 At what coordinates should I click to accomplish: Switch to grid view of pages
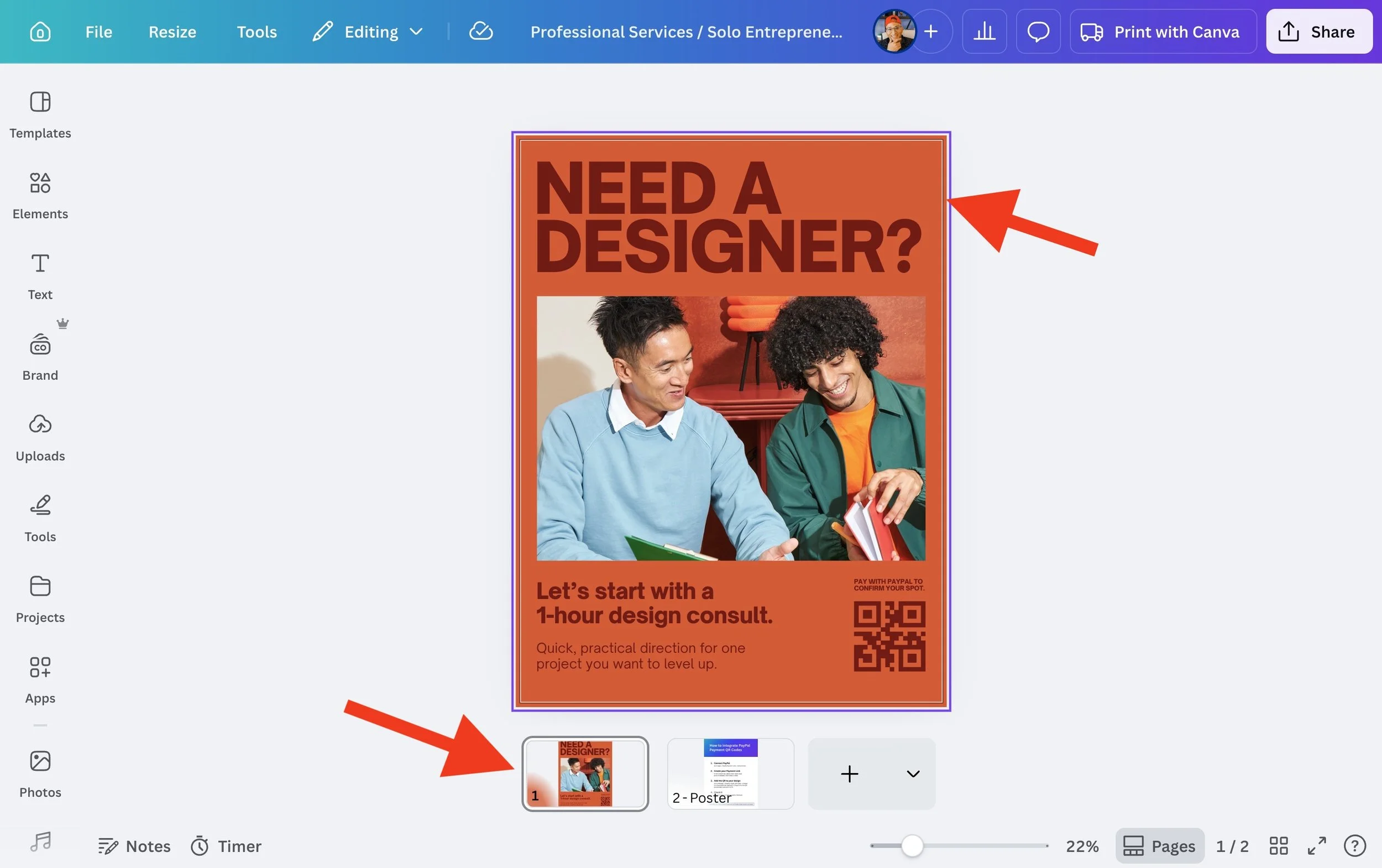click(x=1279, y=846)
